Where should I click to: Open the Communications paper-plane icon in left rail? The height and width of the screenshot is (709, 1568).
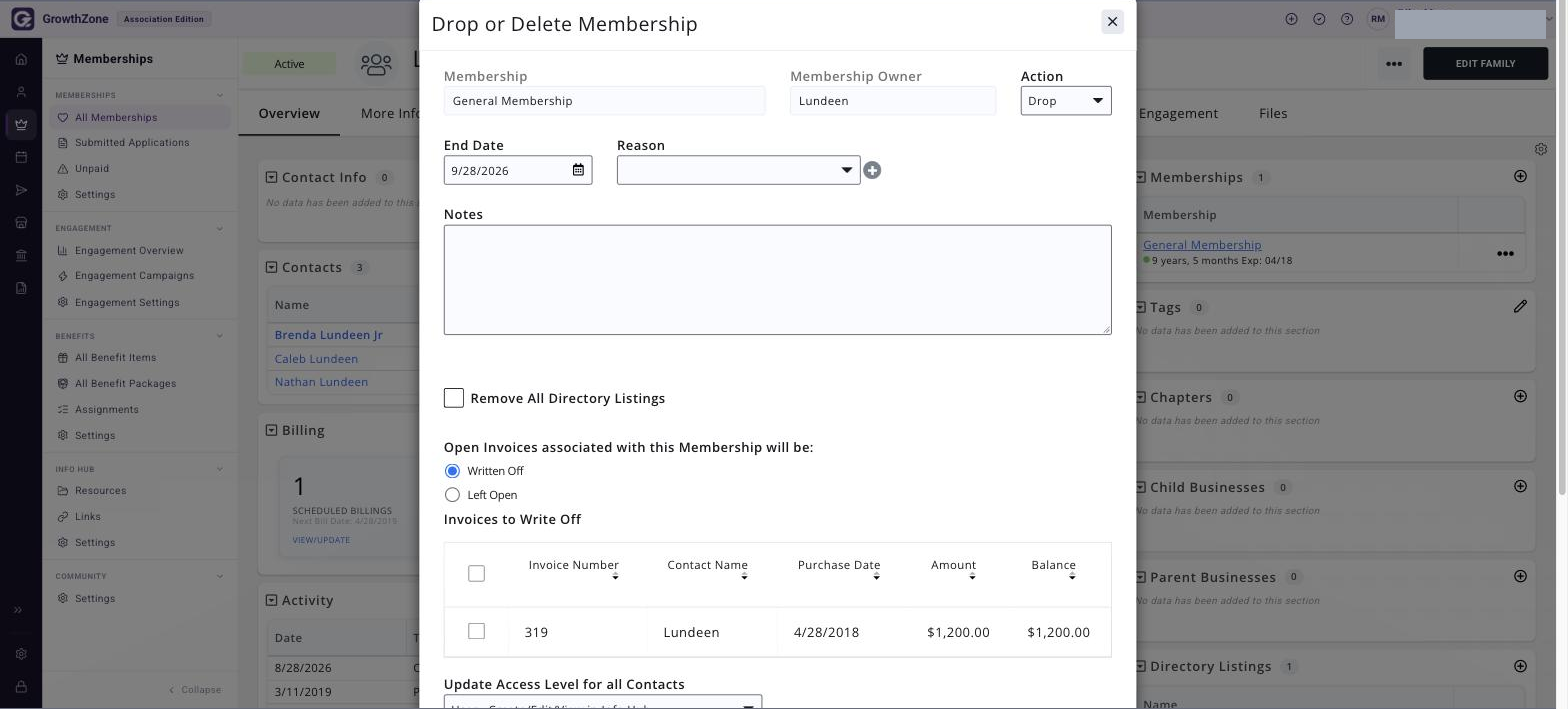21,190
